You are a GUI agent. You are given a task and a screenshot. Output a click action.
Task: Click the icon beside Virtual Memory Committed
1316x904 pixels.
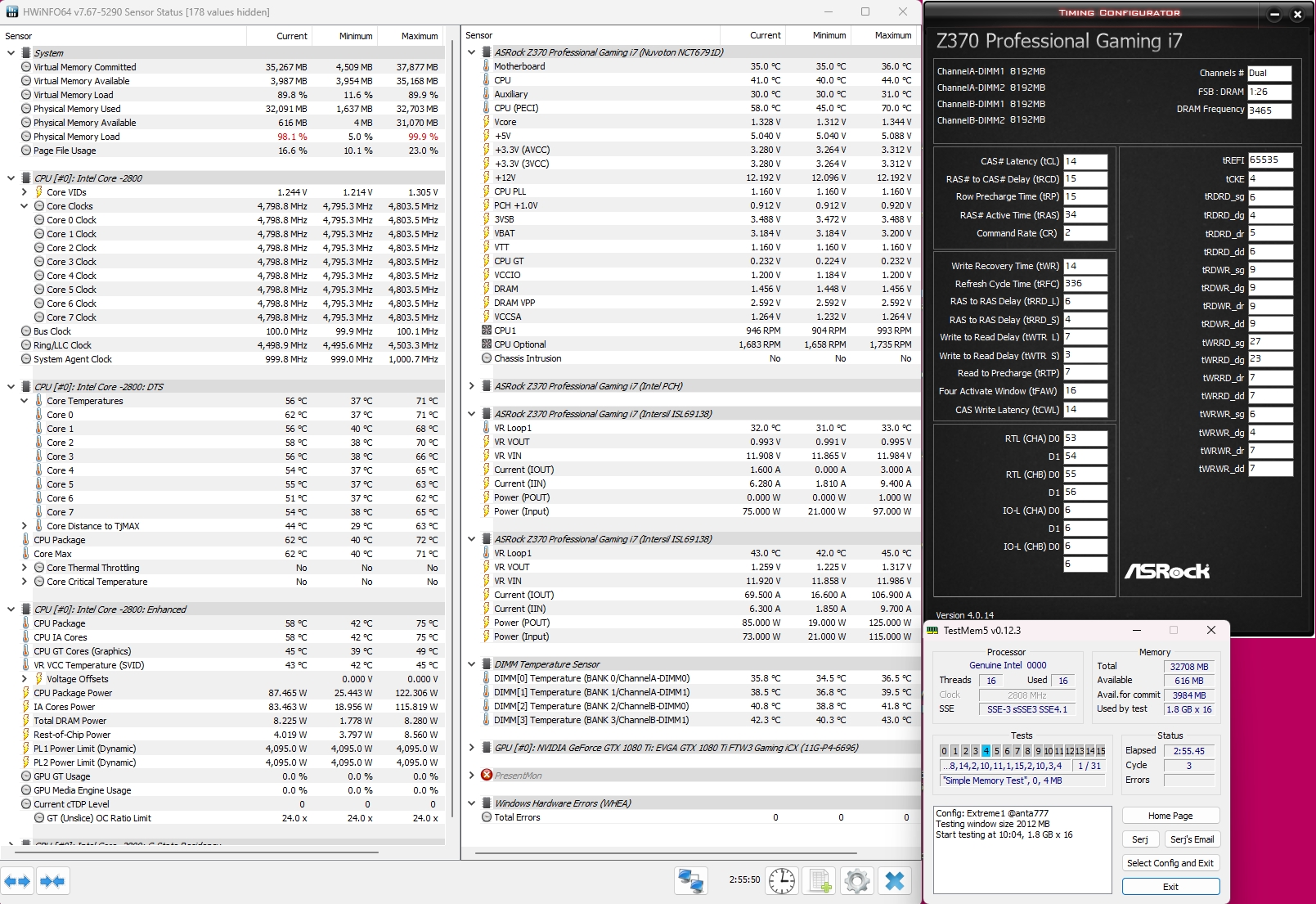(26, 67)
